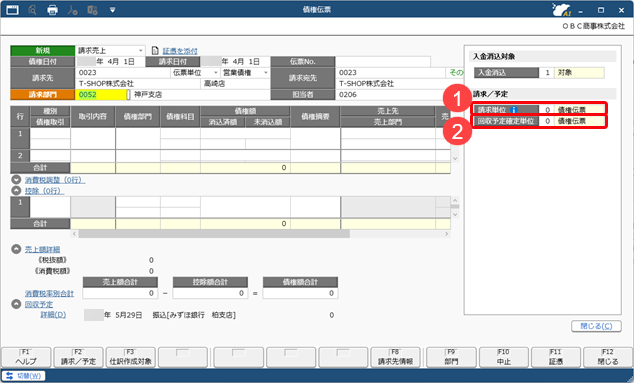Collapse the 回収予定 section chevron

16,304
